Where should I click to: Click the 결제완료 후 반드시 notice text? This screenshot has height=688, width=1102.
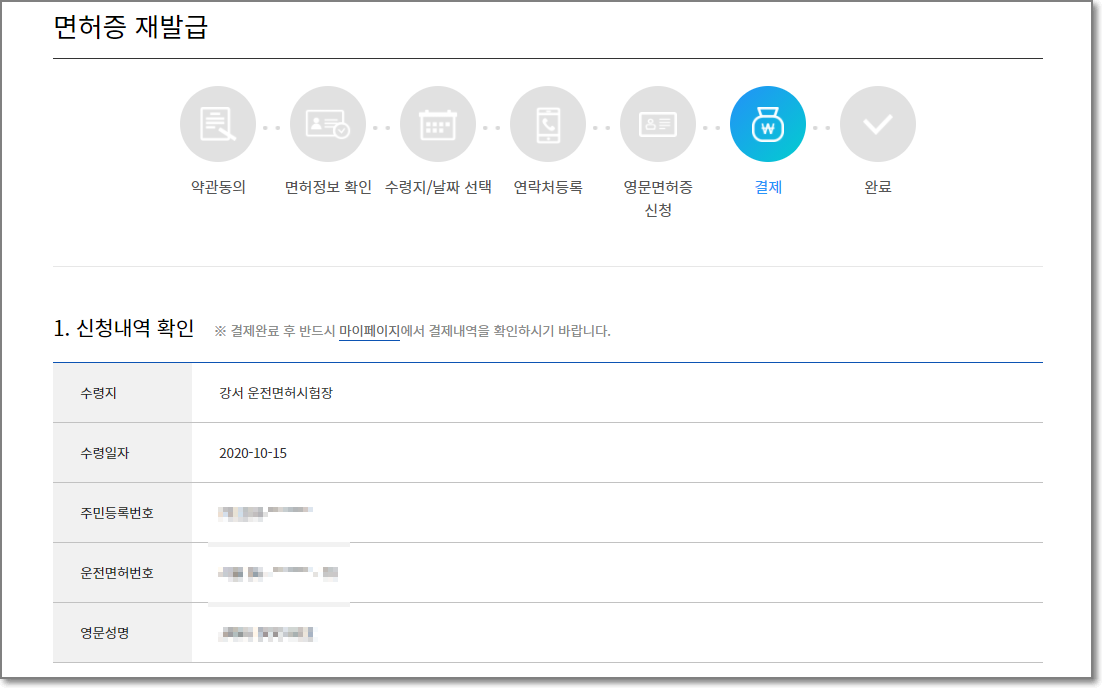pos(413,331)
